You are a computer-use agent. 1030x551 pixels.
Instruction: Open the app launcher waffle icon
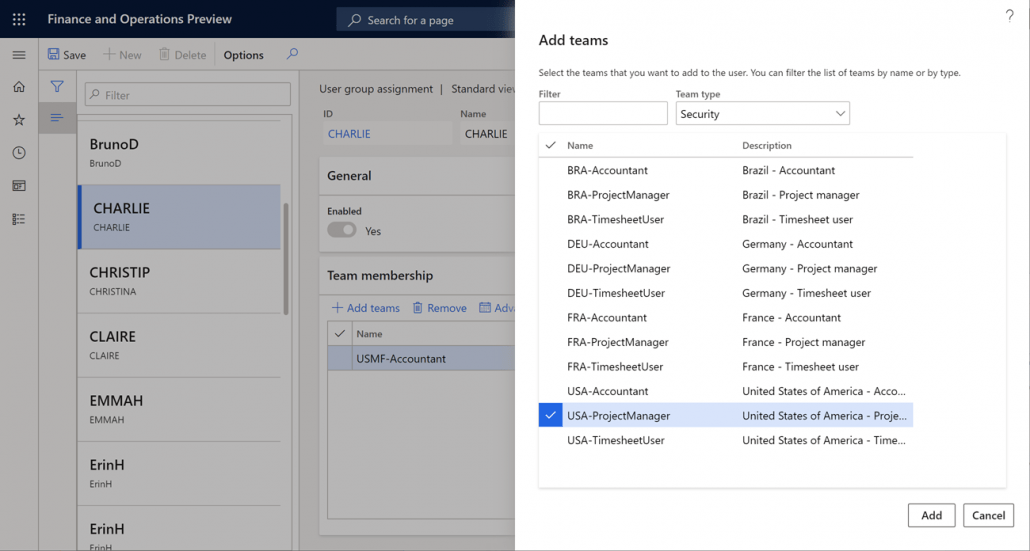pyautogui.click(x=19, y=19)
